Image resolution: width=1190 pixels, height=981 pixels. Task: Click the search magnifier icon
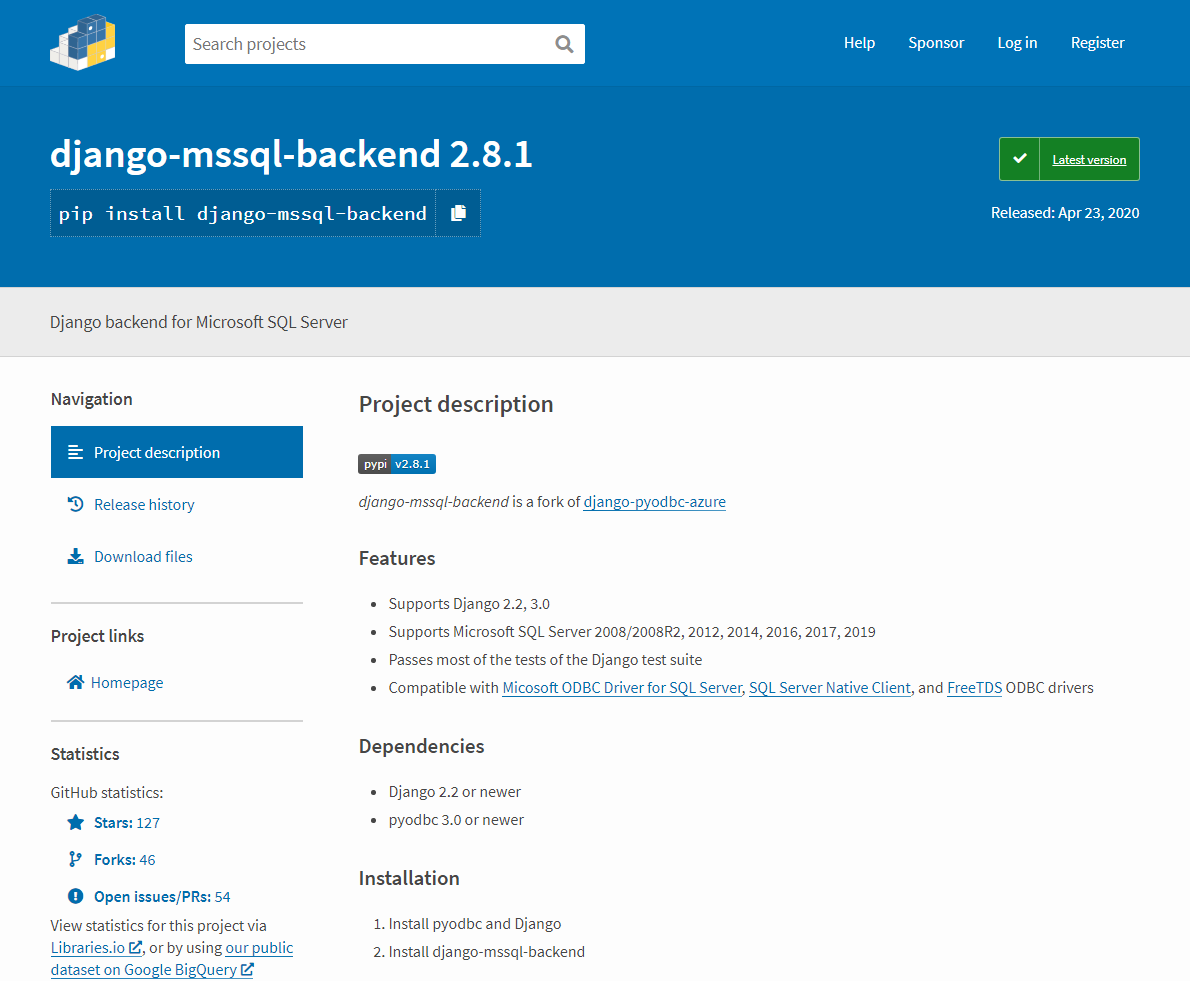click(564, 44)
